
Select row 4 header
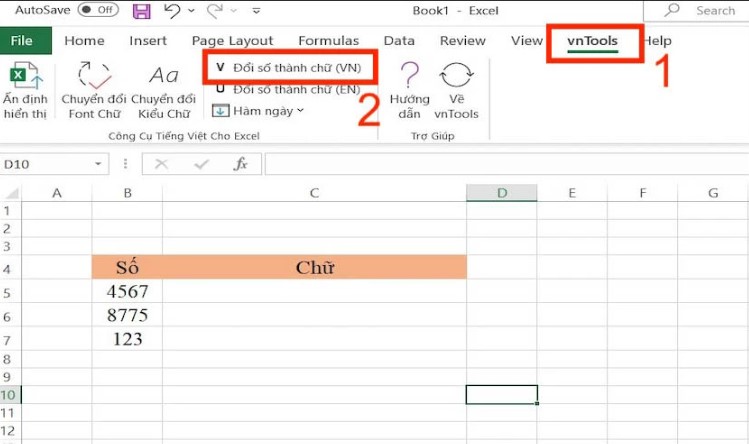[x=11, y=268]
